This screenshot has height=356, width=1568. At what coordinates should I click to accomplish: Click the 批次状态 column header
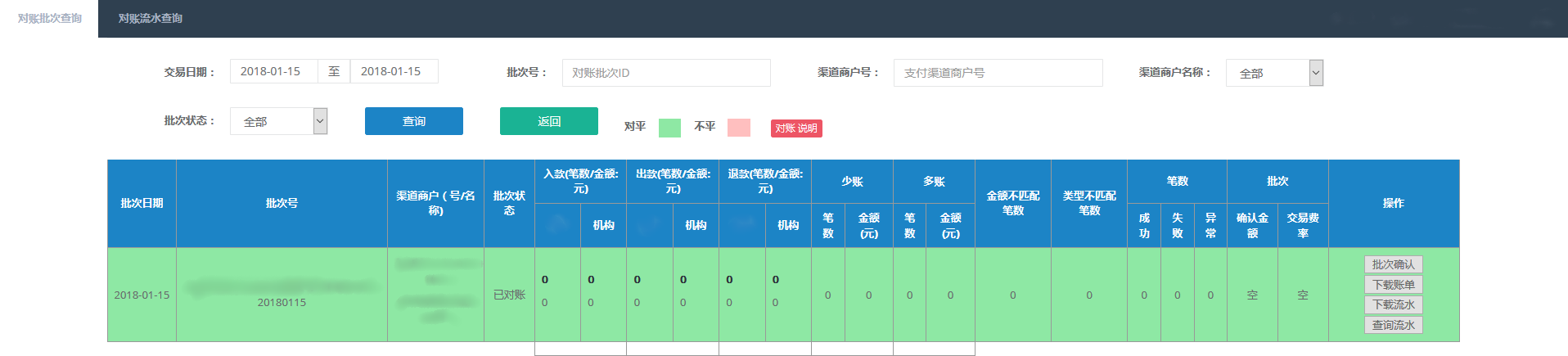click(x=509, y=203)
